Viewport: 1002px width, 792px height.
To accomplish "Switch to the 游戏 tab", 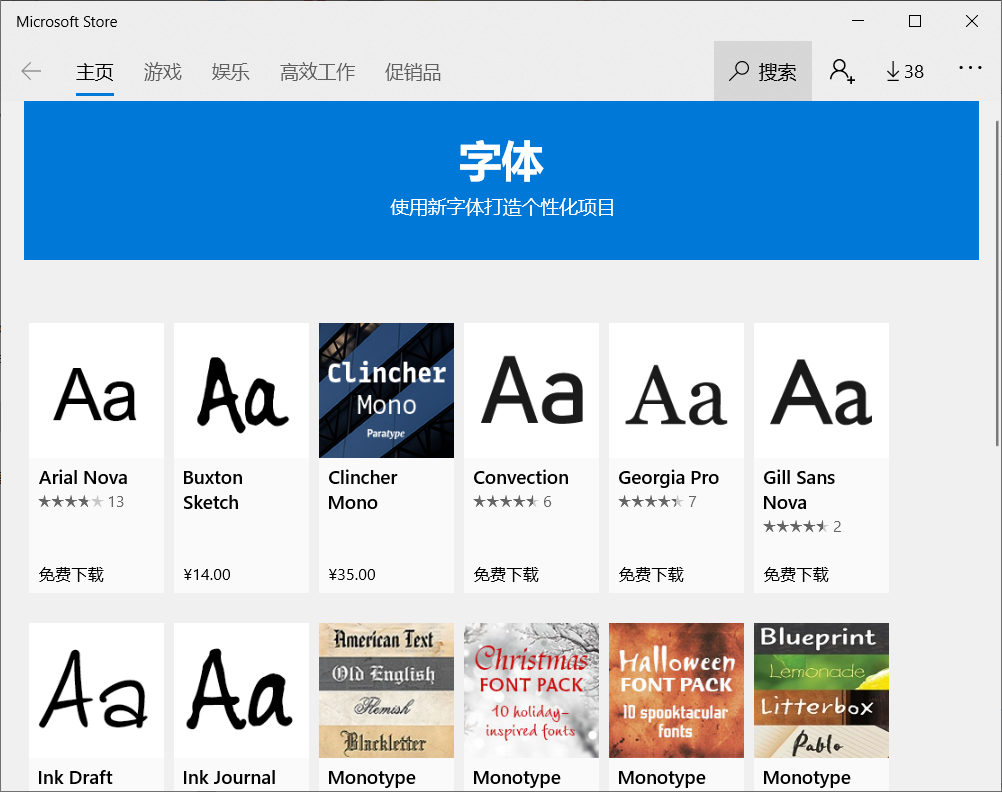I will pos(163,71).
